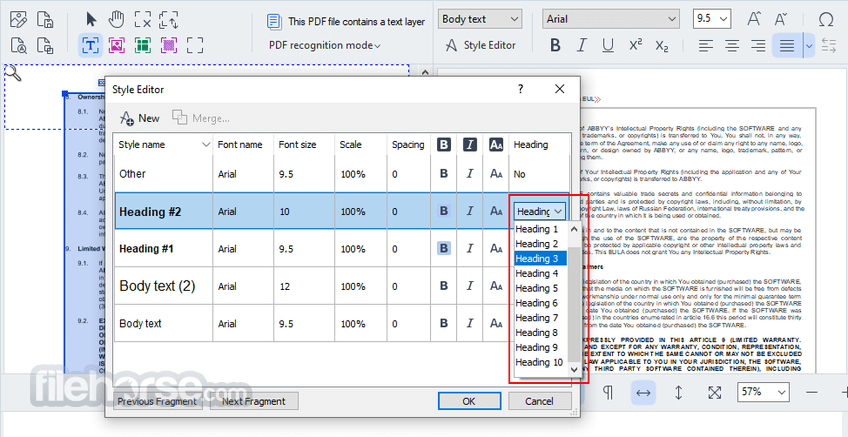Click the text layer document icon
The image size is (848, 437).
(x=274, y=22)
